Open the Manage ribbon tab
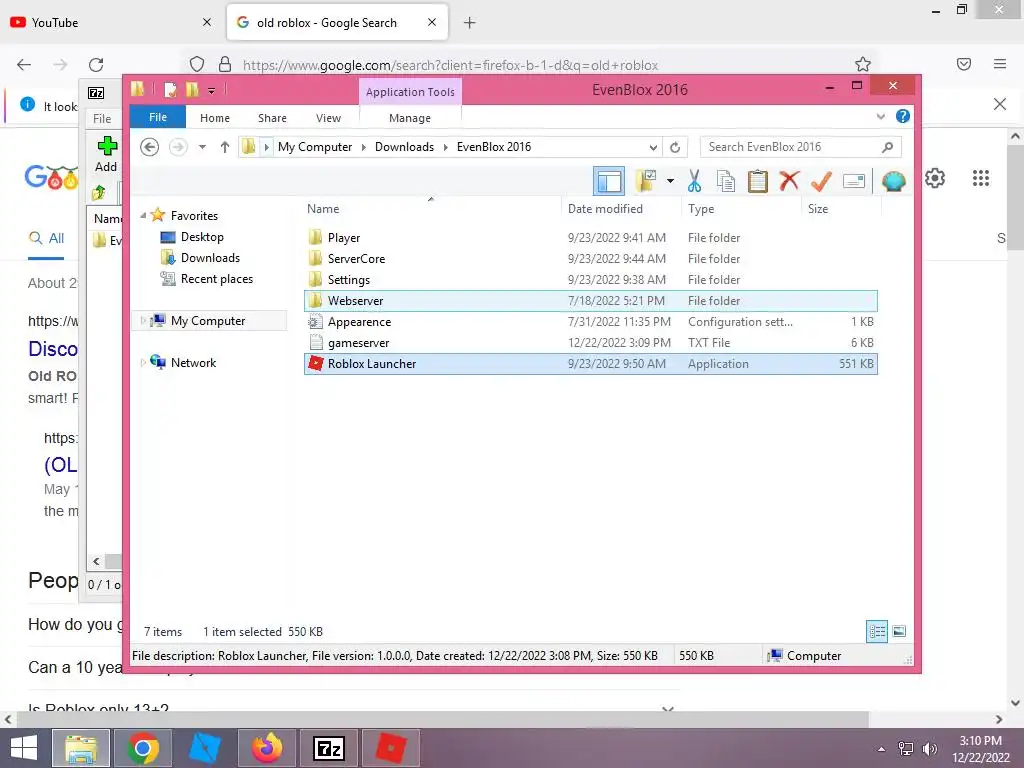 tap(410, 118)
